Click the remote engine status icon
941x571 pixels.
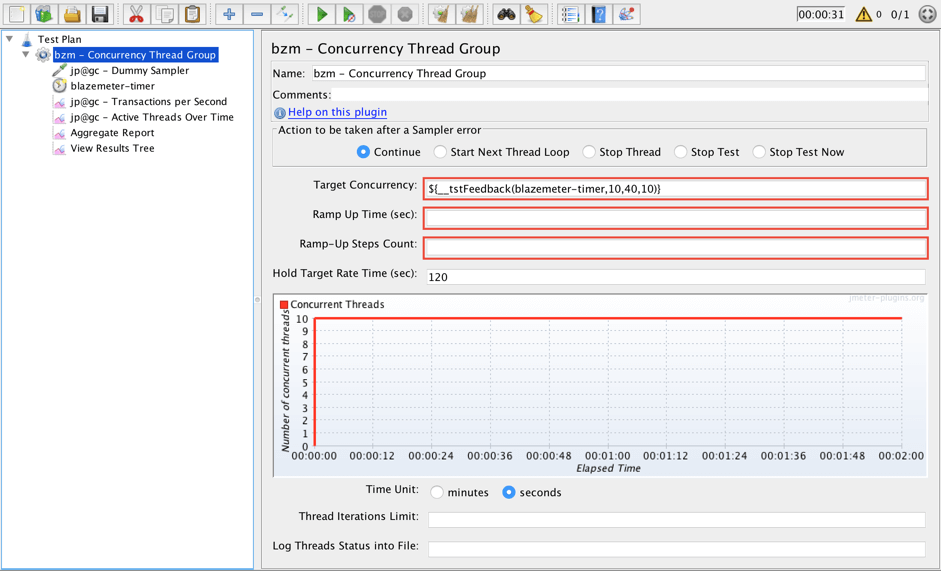(x=927, y=14)
